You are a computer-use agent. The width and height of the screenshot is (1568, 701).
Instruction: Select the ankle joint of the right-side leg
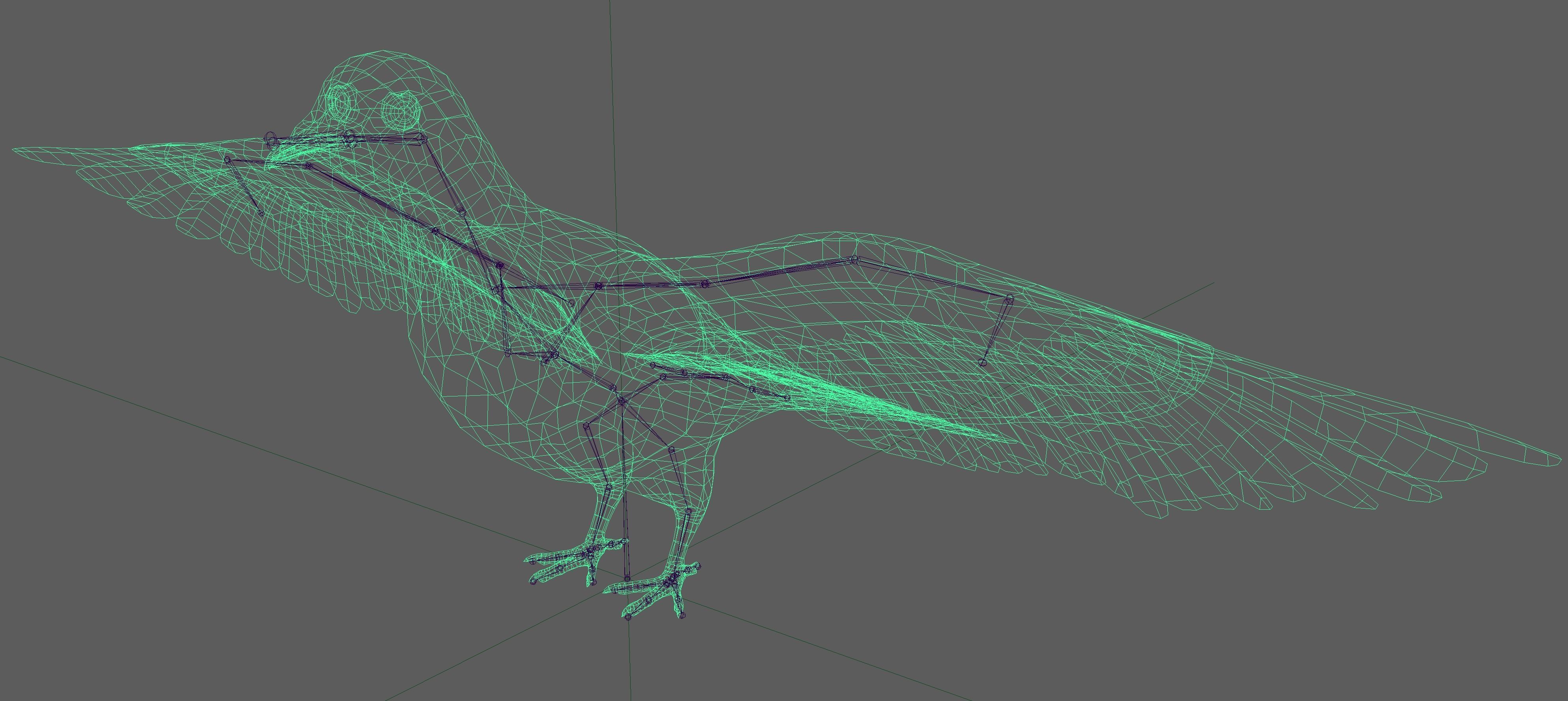tap(688, 510)
